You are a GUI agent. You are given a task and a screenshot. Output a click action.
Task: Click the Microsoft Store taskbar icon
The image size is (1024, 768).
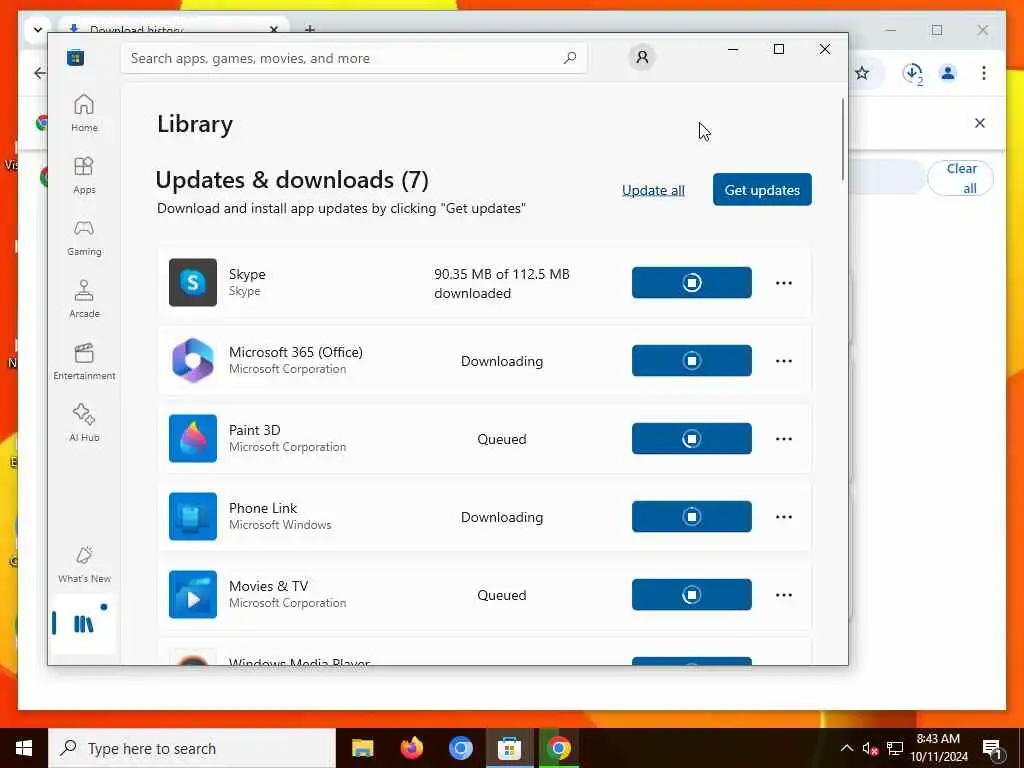(x=509, y=748)
